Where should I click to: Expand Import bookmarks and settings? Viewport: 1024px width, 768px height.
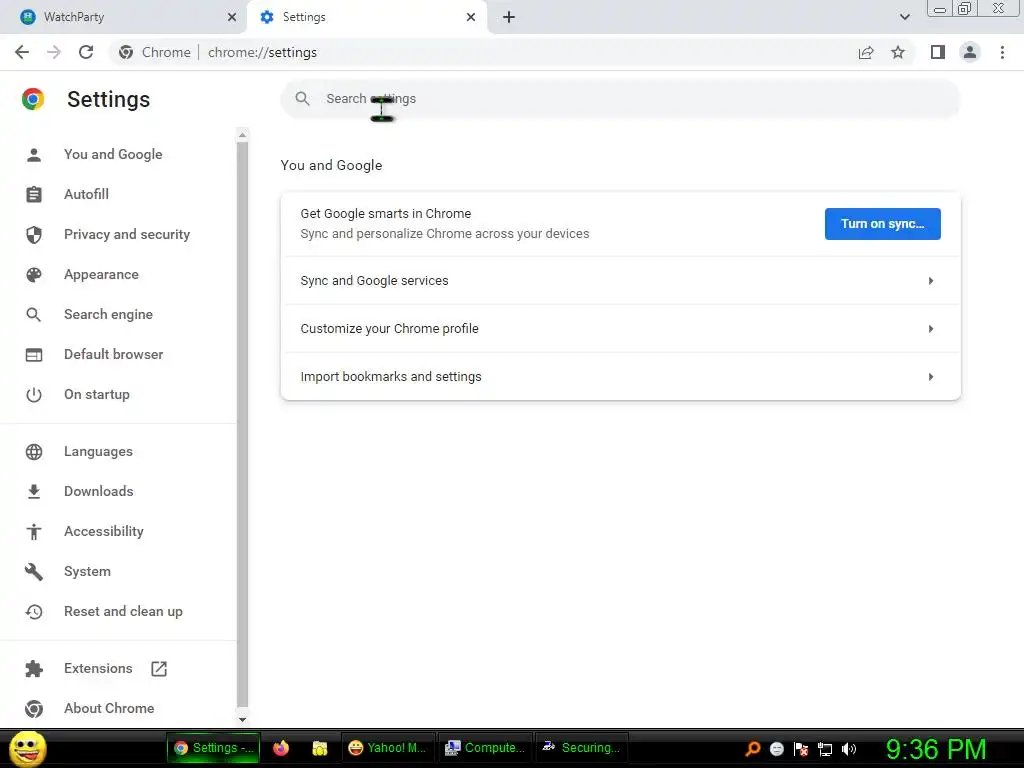tap(620, 377)
